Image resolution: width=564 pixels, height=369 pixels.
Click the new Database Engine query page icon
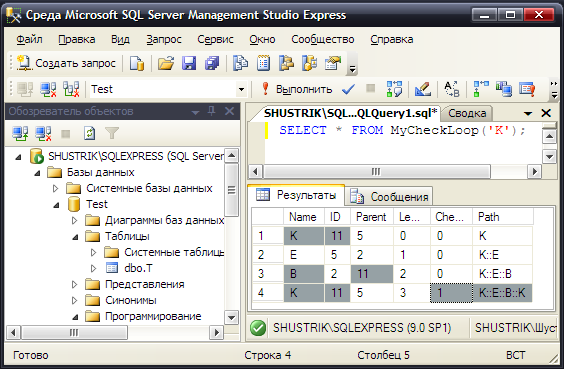coord(137,64)
